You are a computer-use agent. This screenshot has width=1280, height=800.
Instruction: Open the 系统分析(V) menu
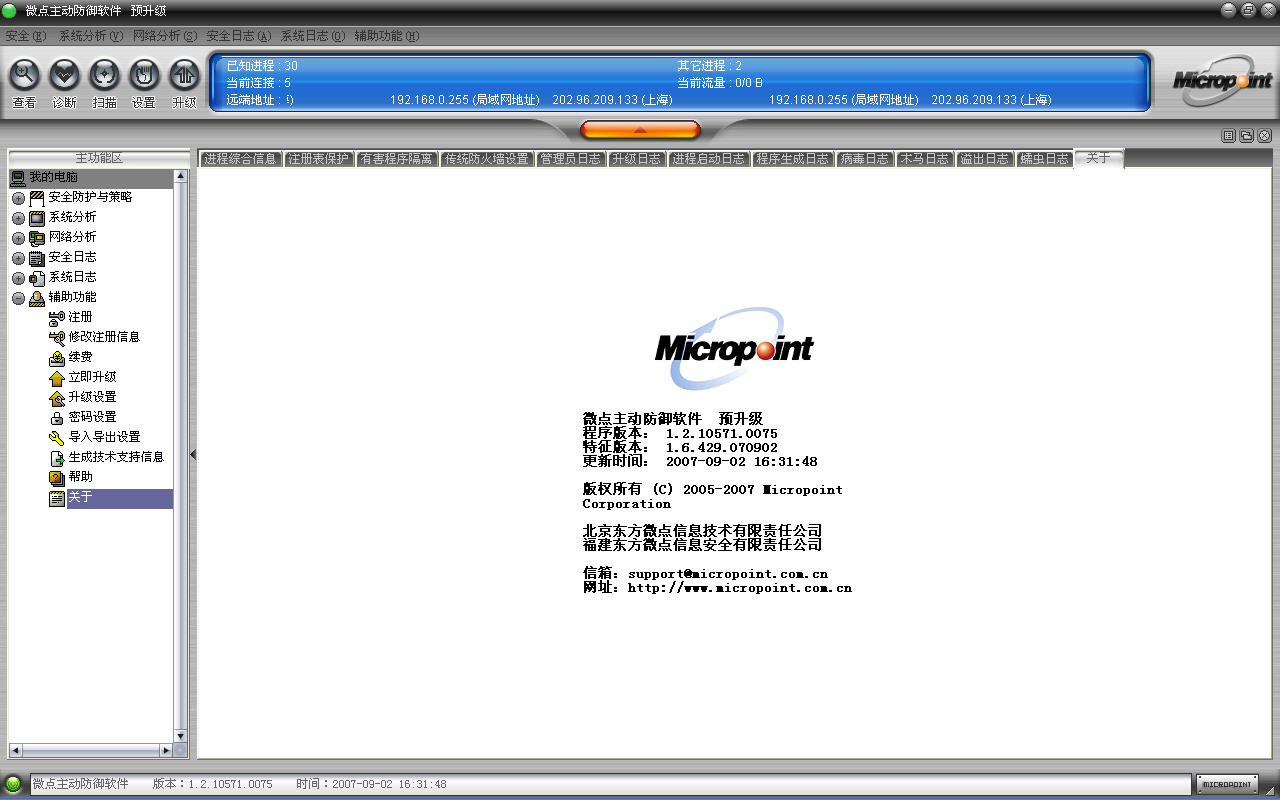pos(90,36)
